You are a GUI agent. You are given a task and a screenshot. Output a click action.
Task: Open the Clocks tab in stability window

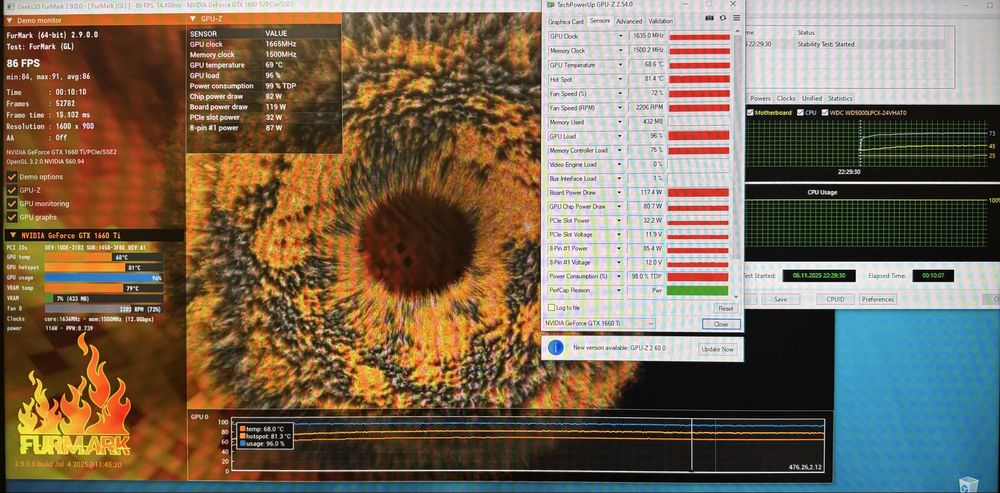click(x=786, y=99)
